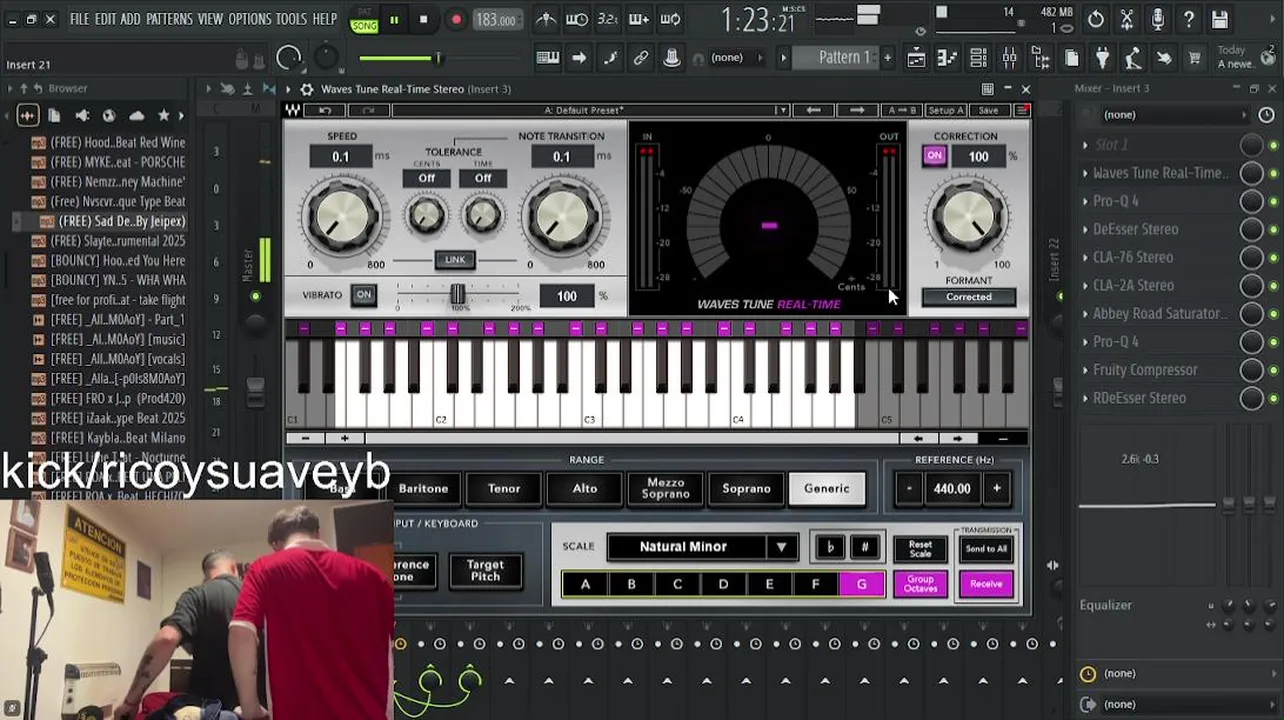The width and height of the screenshot is (1284, 720).
Task: Click the A→B copy button
Action: tap(901, 110)
